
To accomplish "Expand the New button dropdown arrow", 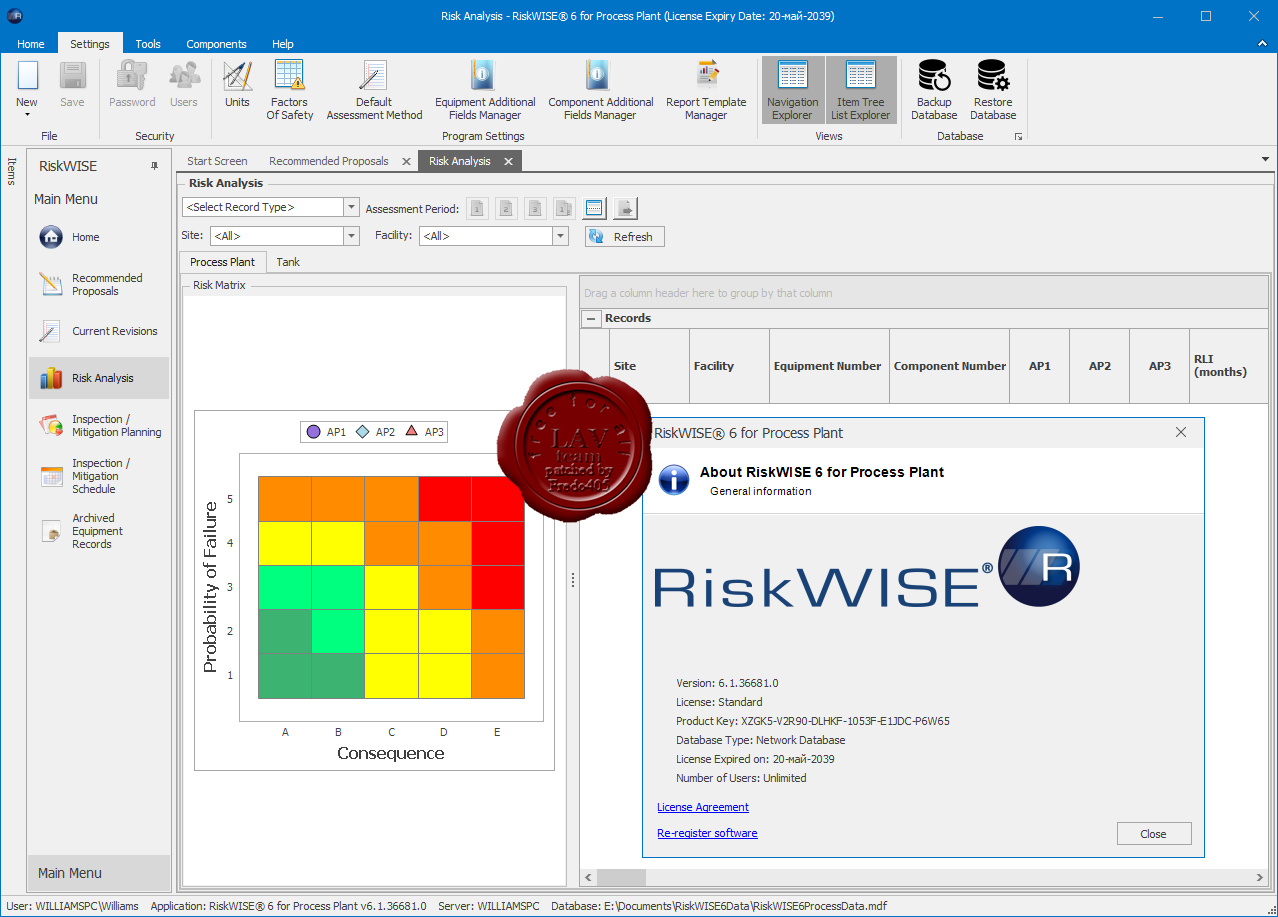I will coord(27,114).
